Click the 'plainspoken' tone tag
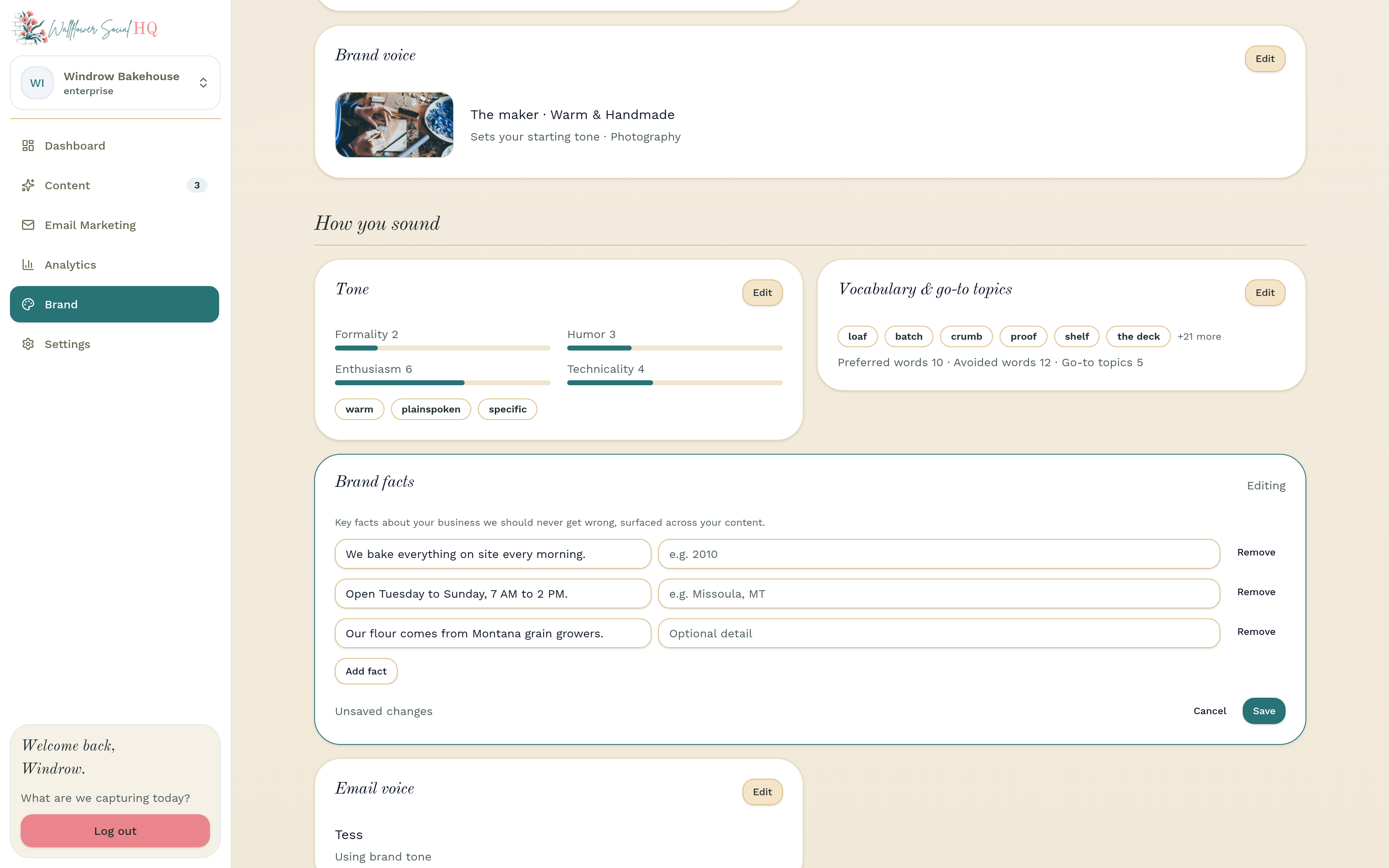 pos(430,409)
